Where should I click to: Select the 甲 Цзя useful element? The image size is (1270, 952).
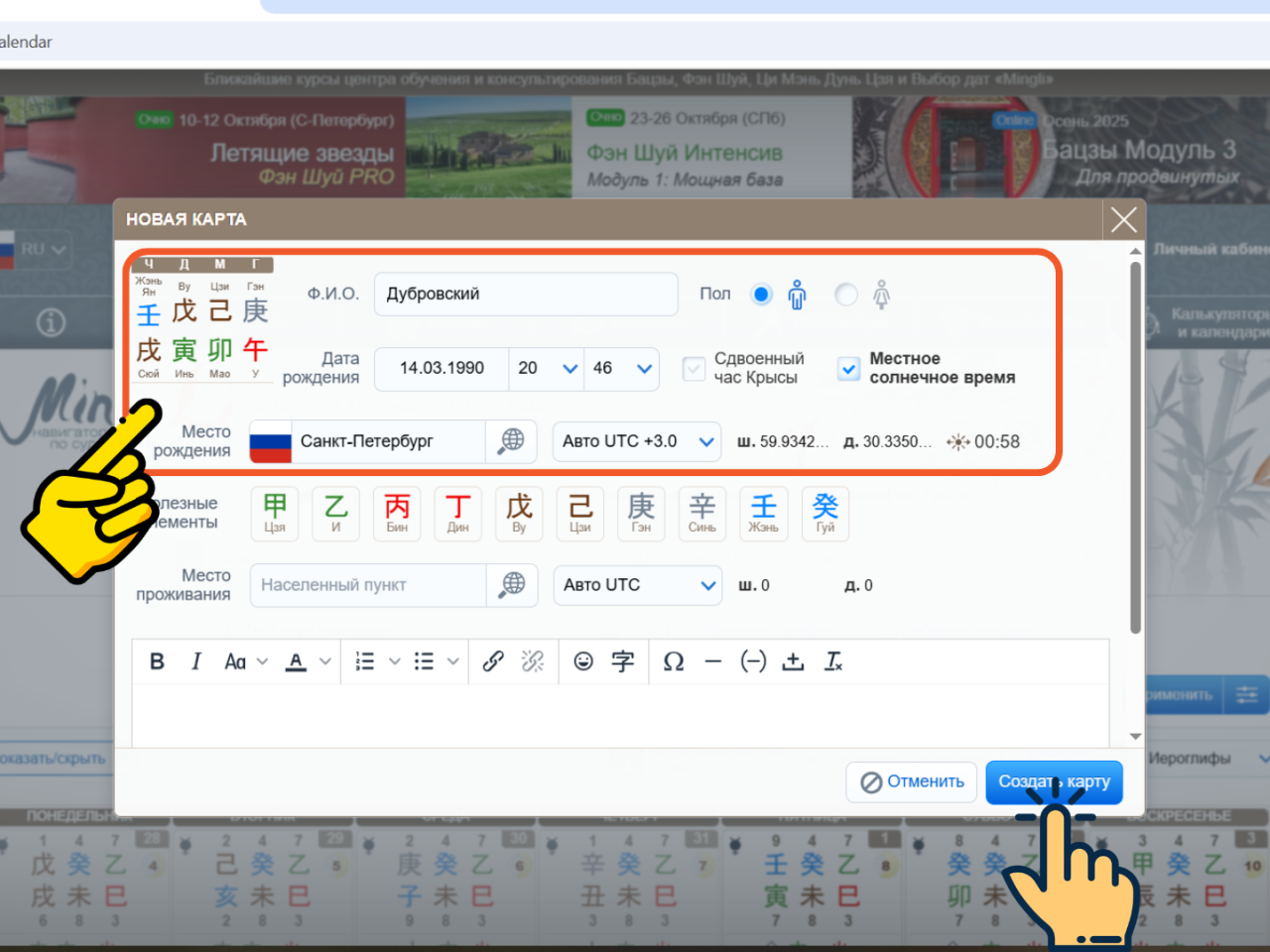pyautogui.click(x=275, y=513)
